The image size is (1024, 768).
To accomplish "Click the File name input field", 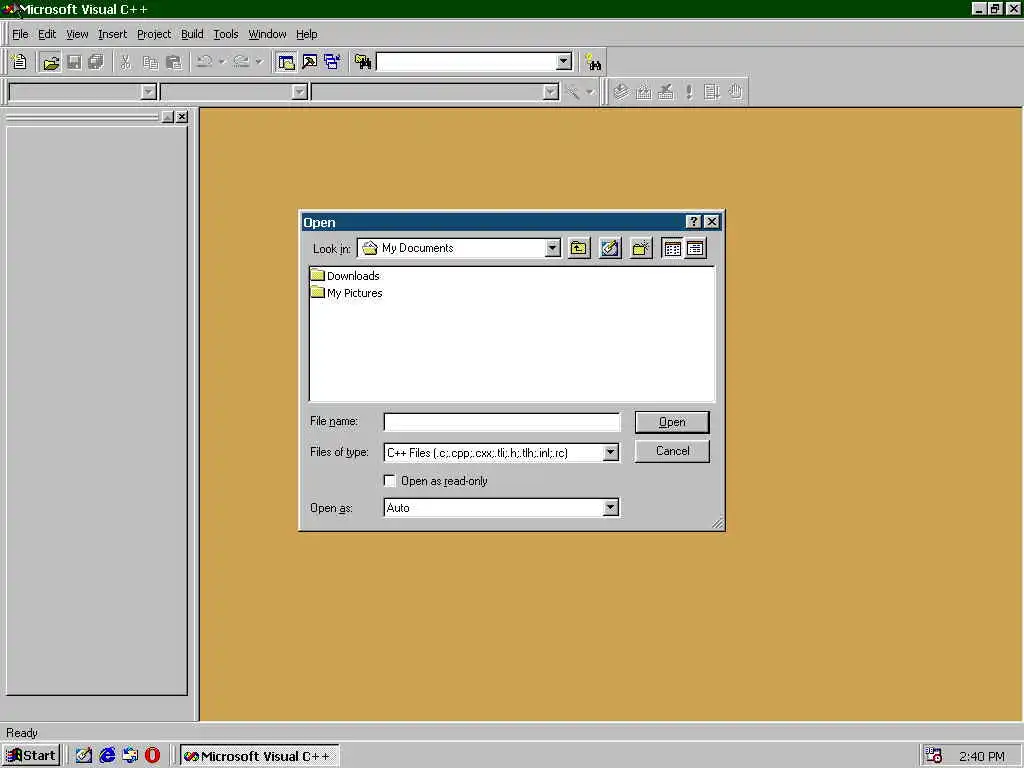I will 502,422.
